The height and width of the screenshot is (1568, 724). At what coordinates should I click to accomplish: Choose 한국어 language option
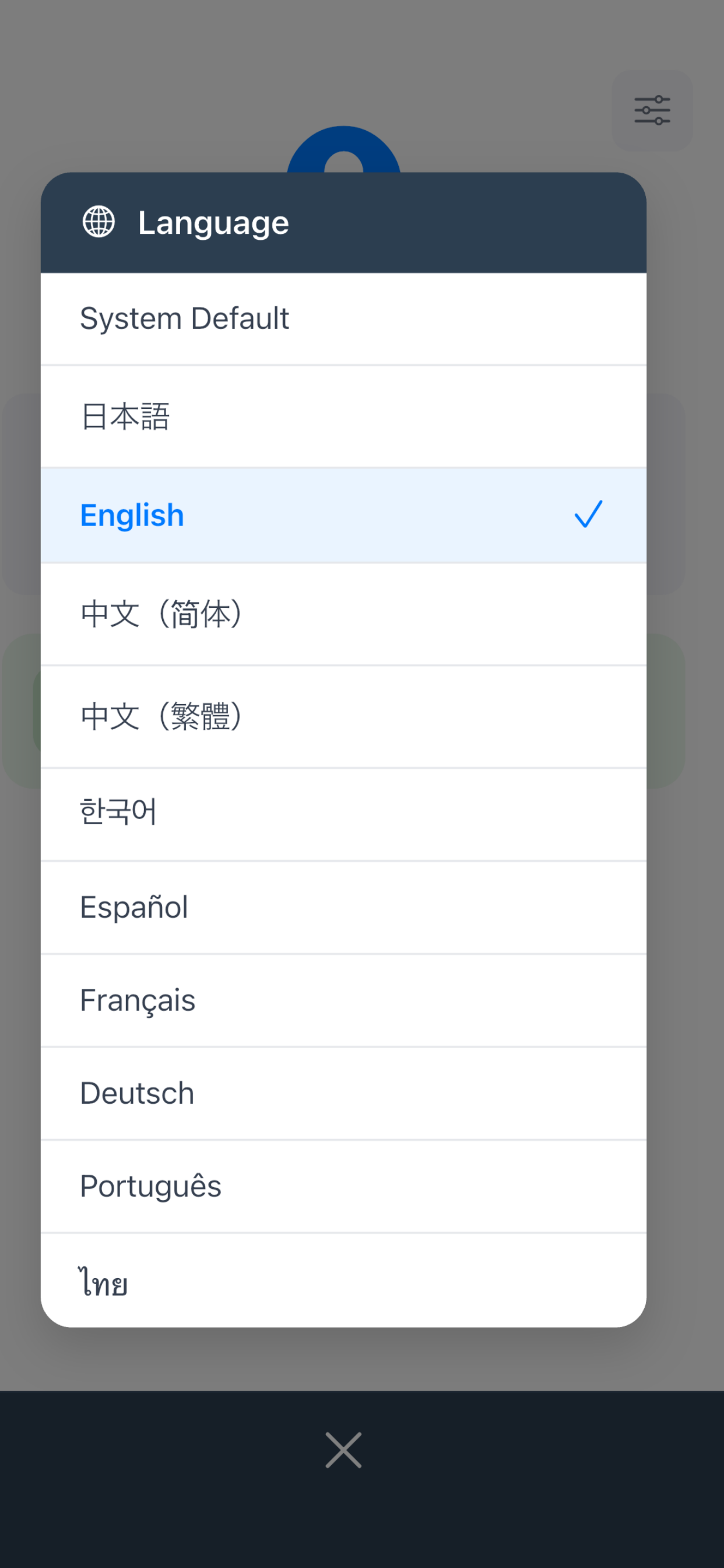118,812
